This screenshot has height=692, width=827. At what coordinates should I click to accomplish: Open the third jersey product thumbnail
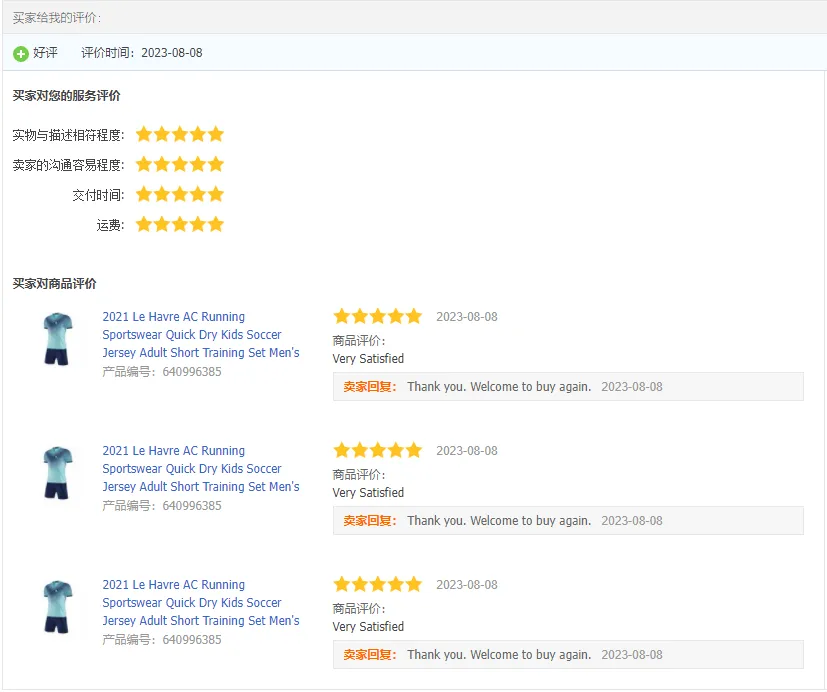(x=58, y=607)
